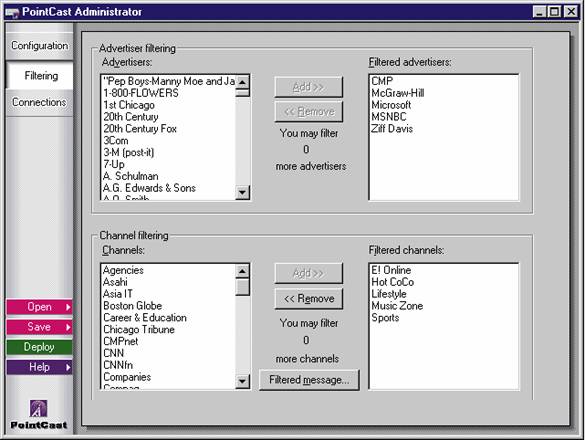Open the Open button submenu
The height and width of the screenshot is (440, 585).
[39, 307]
